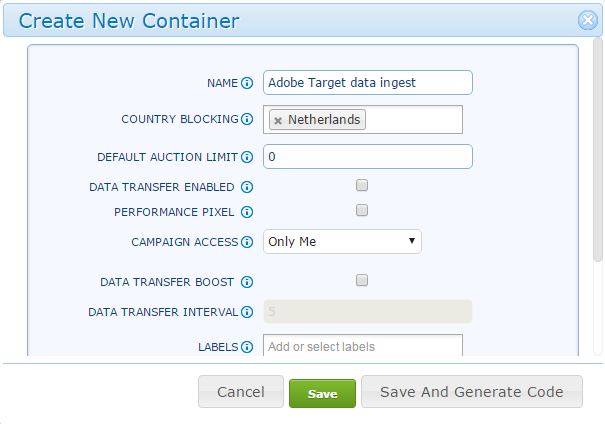Click the Performance Pixel info icon

pos(247,212)
